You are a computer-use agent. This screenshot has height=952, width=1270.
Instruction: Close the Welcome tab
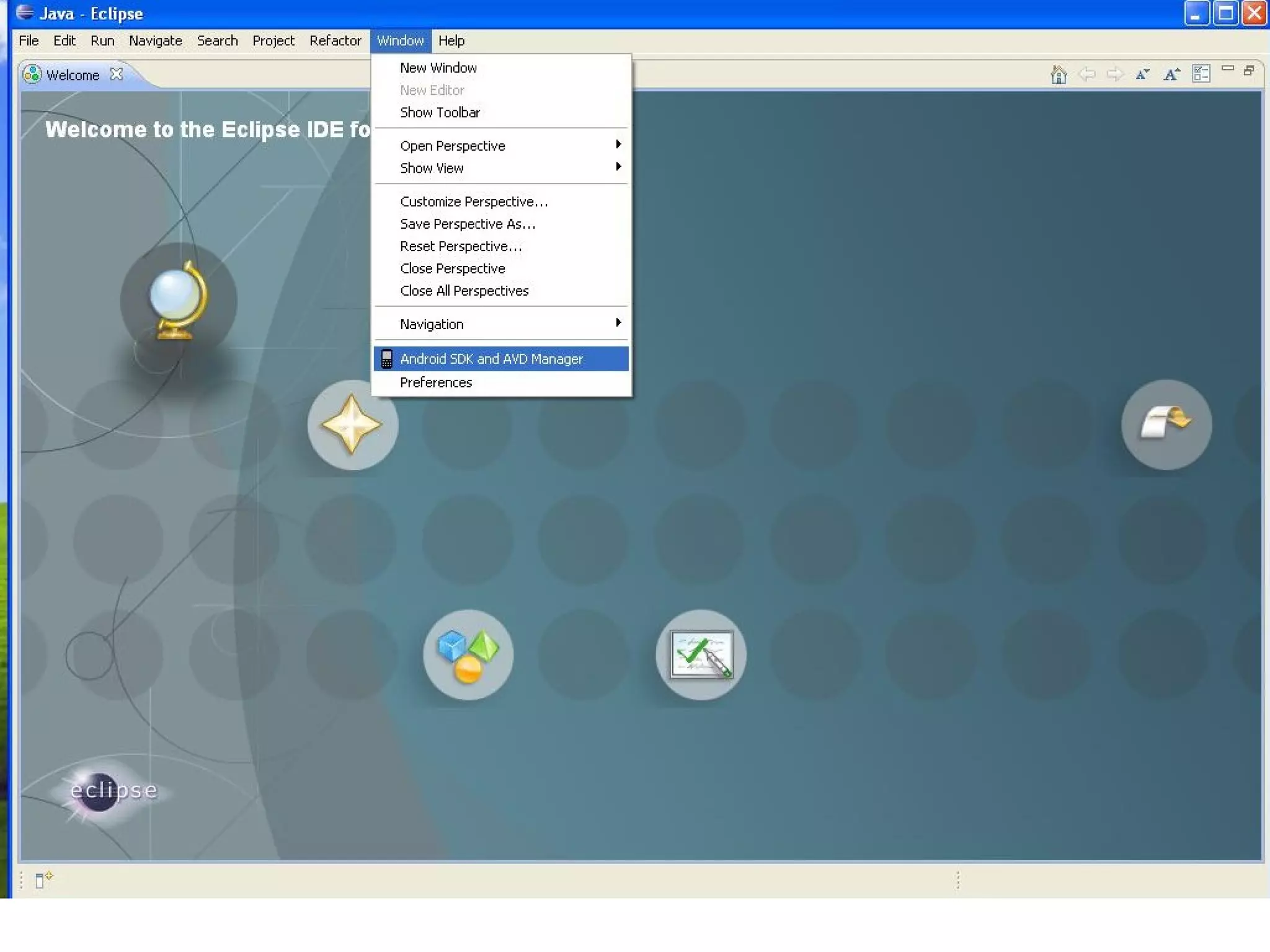[x=116, y=74]
